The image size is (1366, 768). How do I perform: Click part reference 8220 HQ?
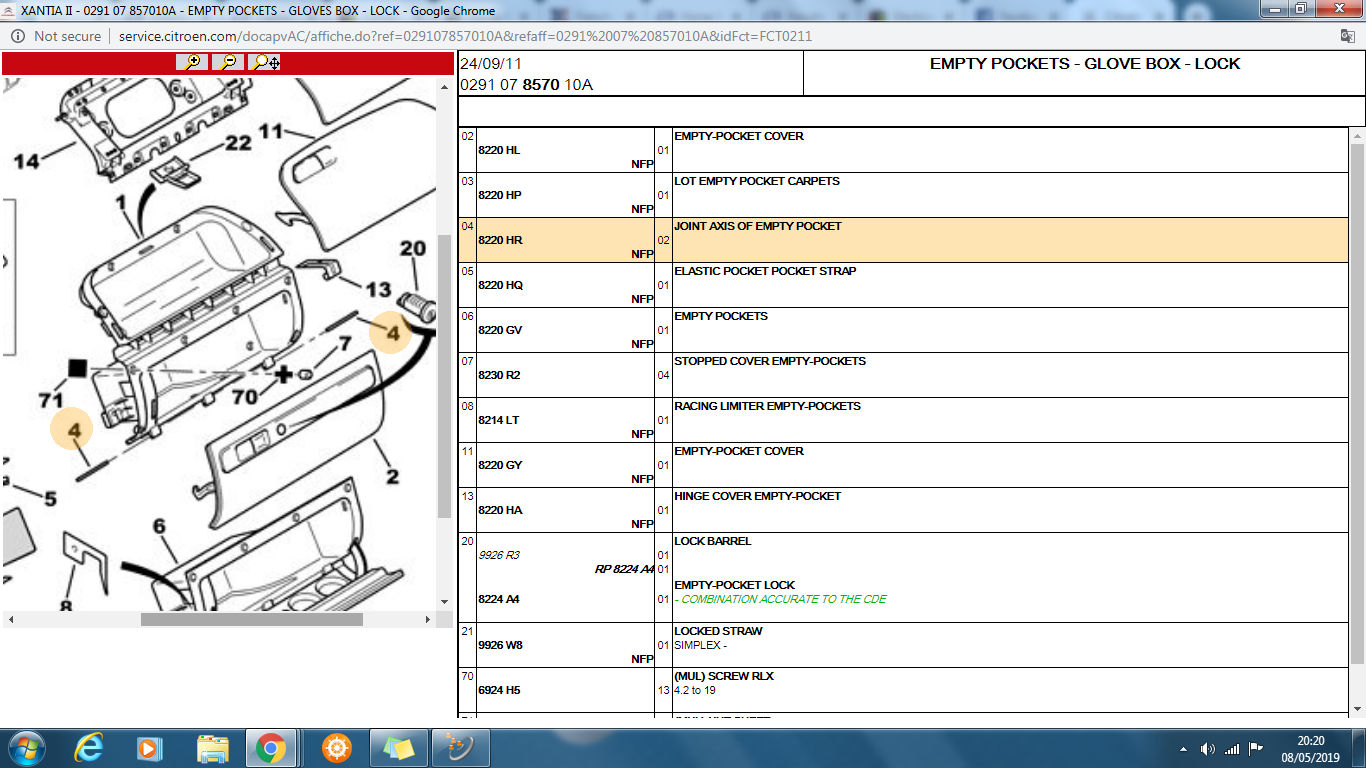(x=500, y=285)
